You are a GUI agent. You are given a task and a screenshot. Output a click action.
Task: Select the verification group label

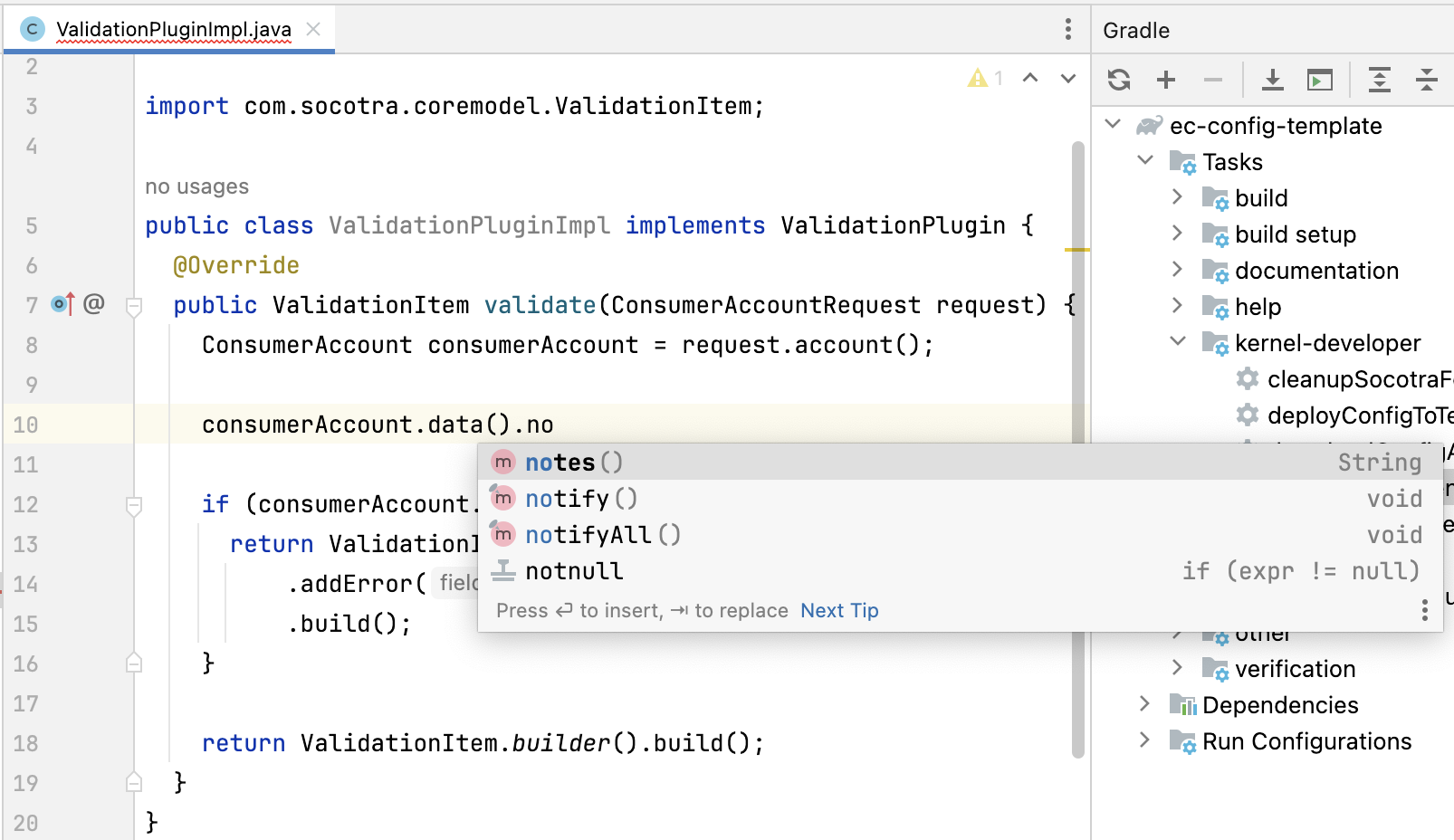(1295, 669)
